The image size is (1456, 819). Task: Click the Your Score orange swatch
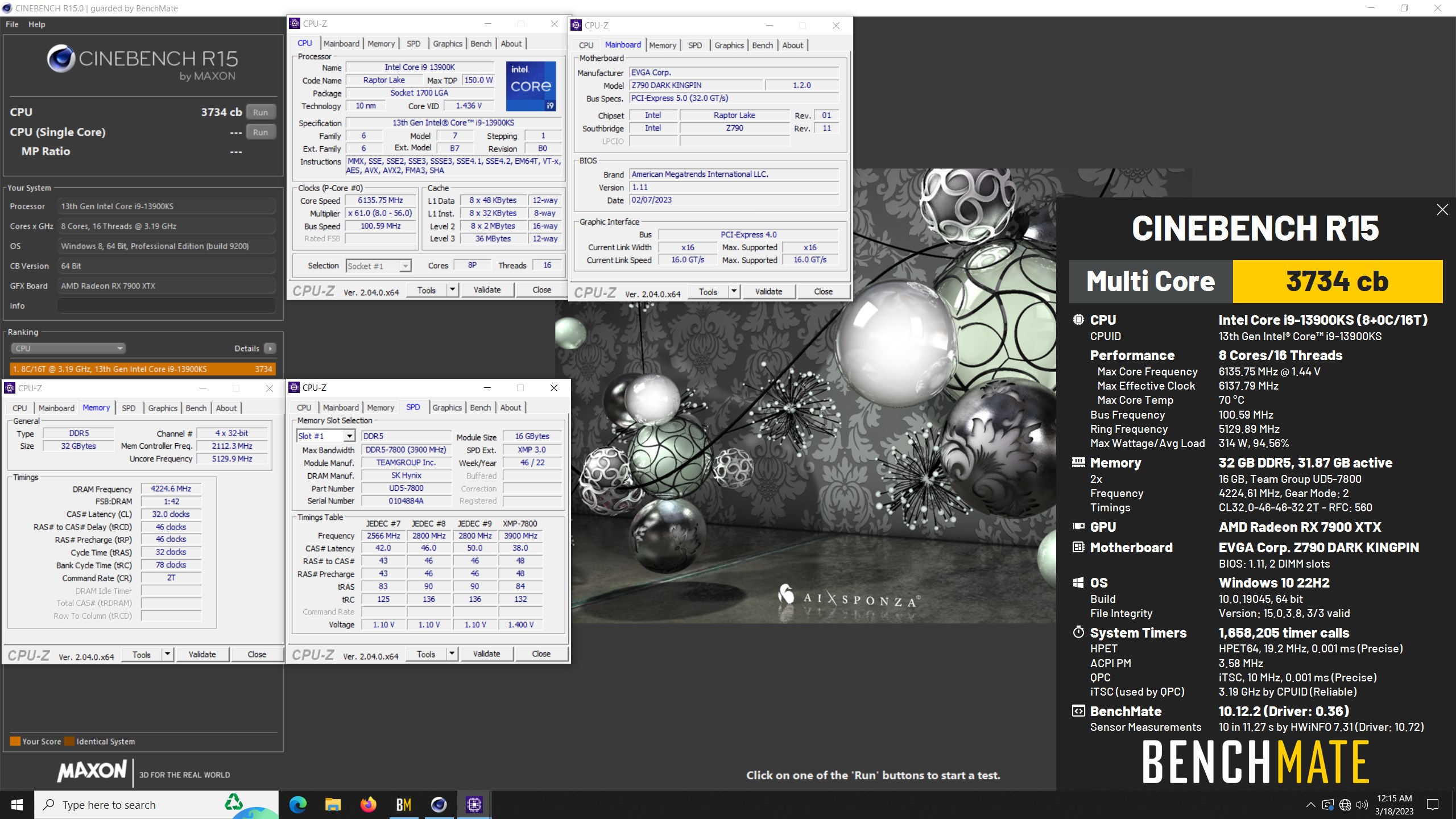click(x=15, y=741)
